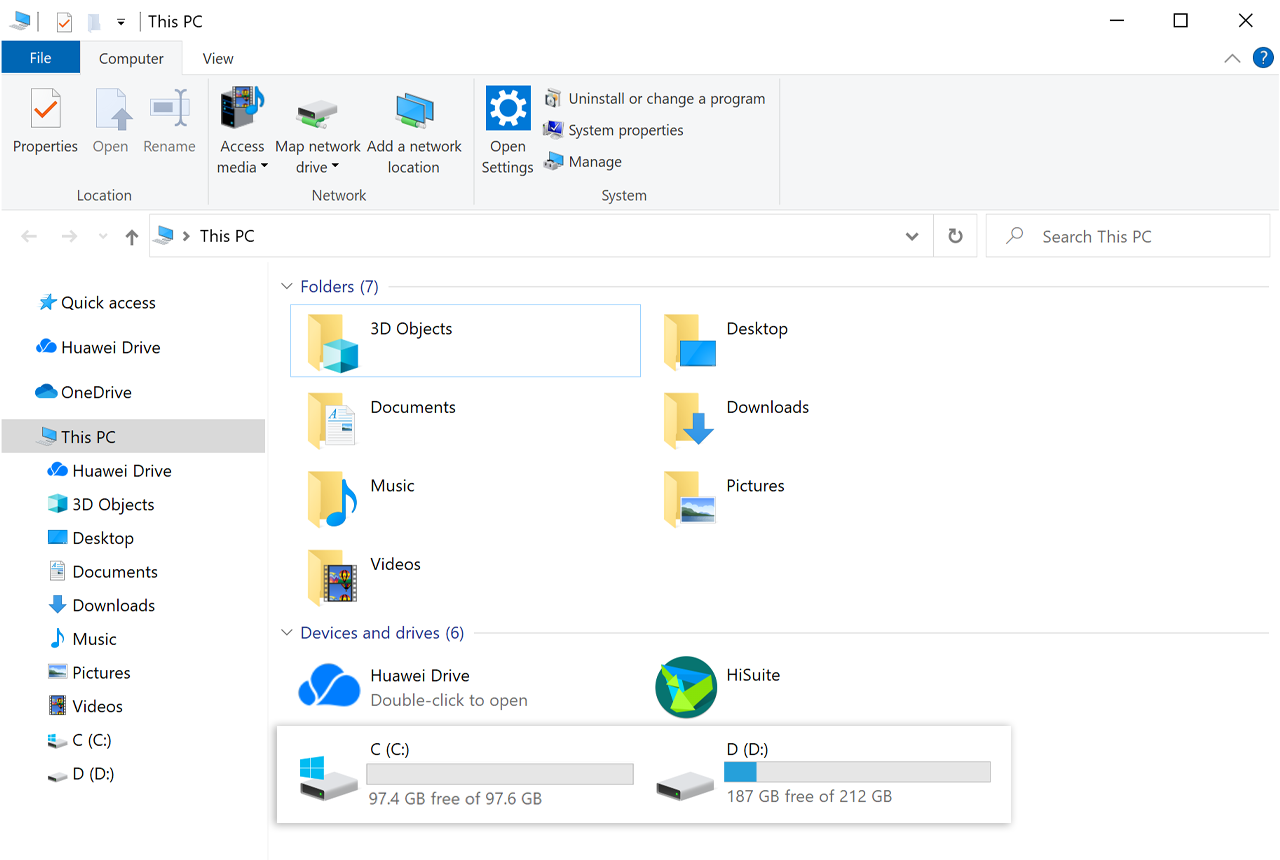
Task: Open the File menu tab
Action: click(40, 58)
